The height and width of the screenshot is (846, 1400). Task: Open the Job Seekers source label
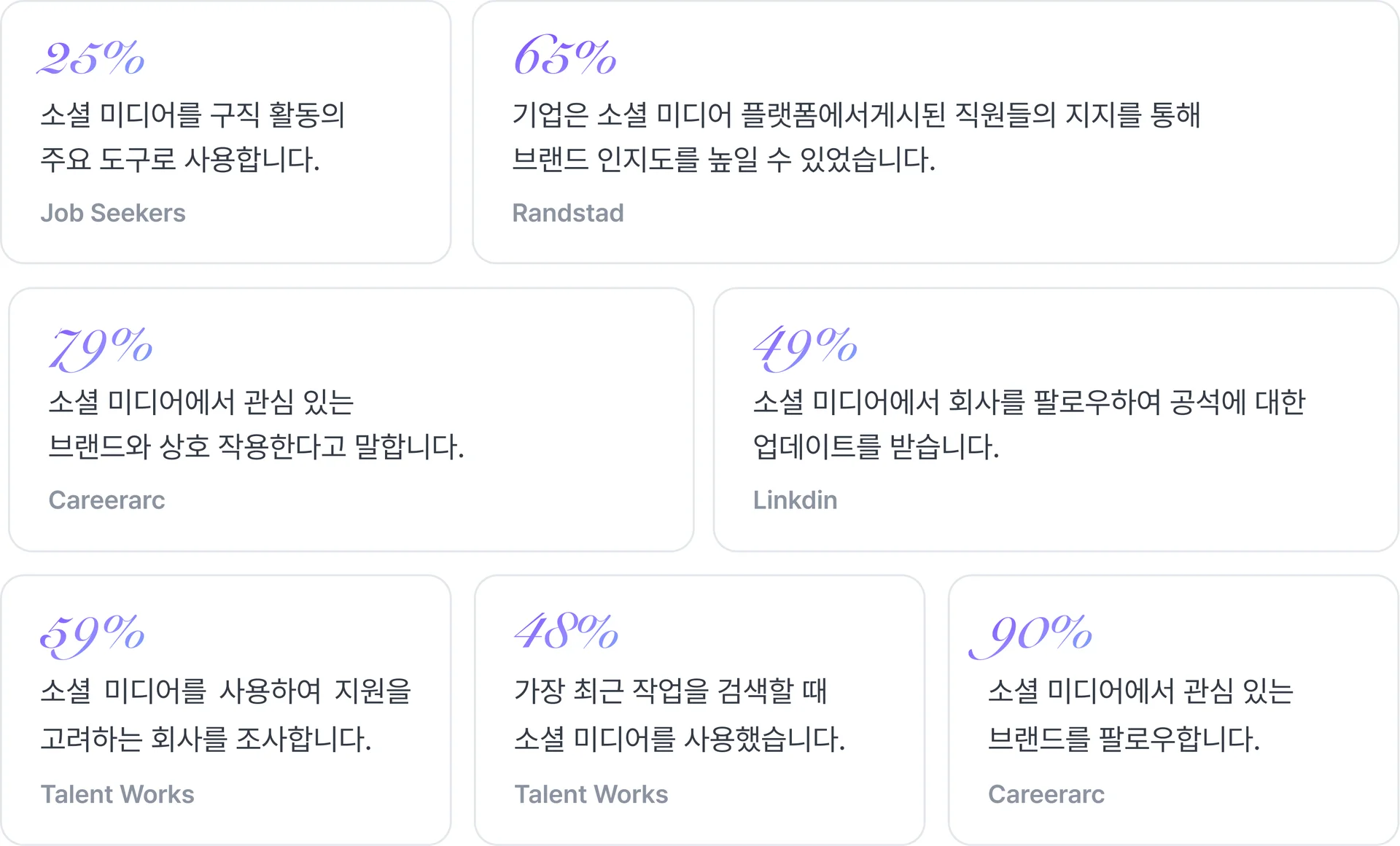pos(113,213)
